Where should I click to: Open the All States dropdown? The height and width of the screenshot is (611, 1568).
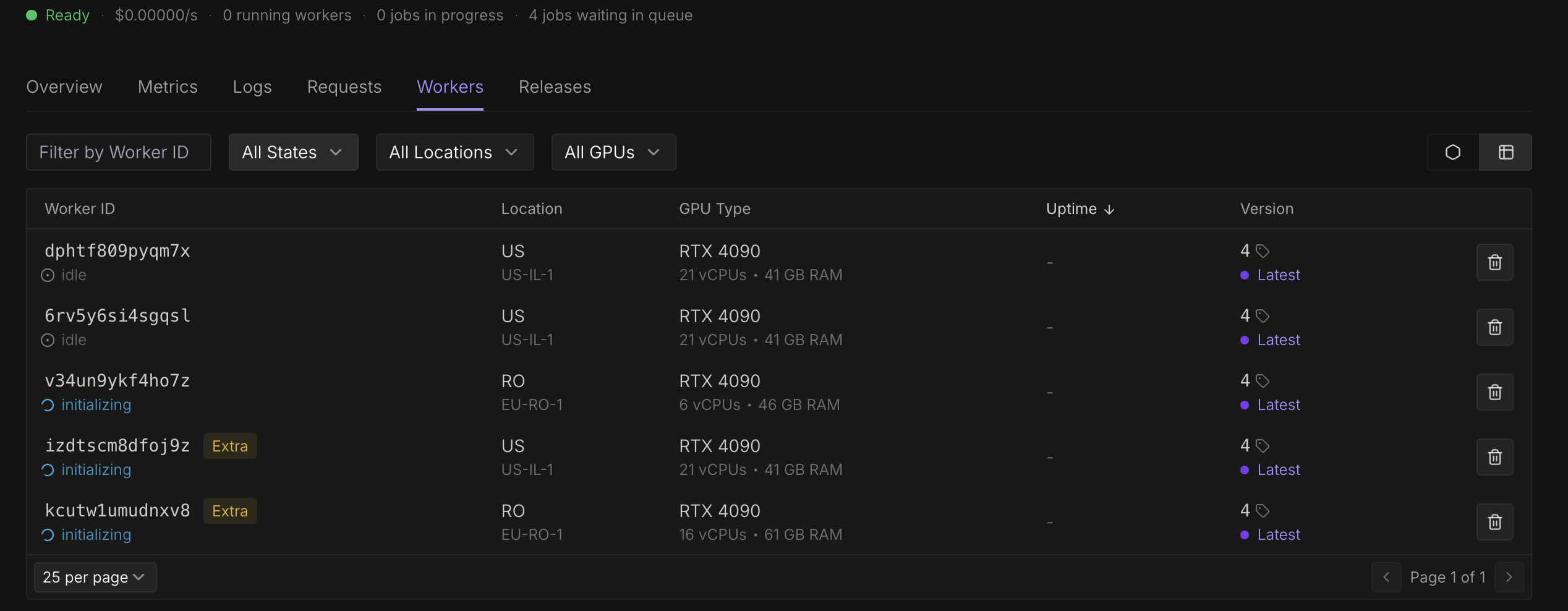click(293, 152)
